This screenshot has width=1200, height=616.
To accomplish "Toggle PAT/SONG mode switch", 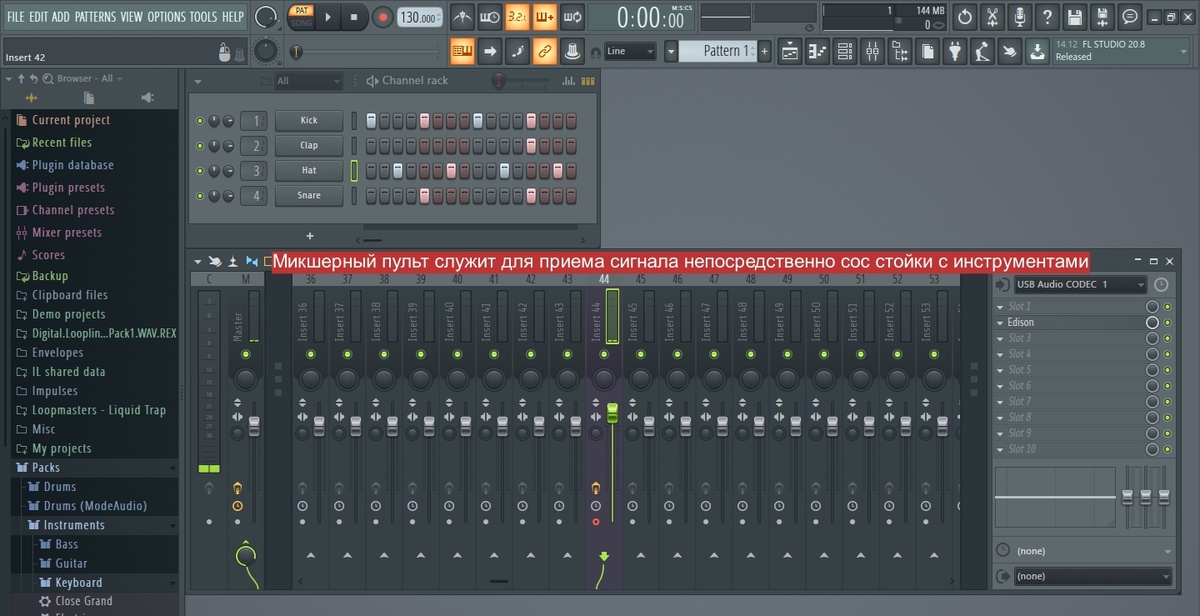I will click(x=301, y=17).
